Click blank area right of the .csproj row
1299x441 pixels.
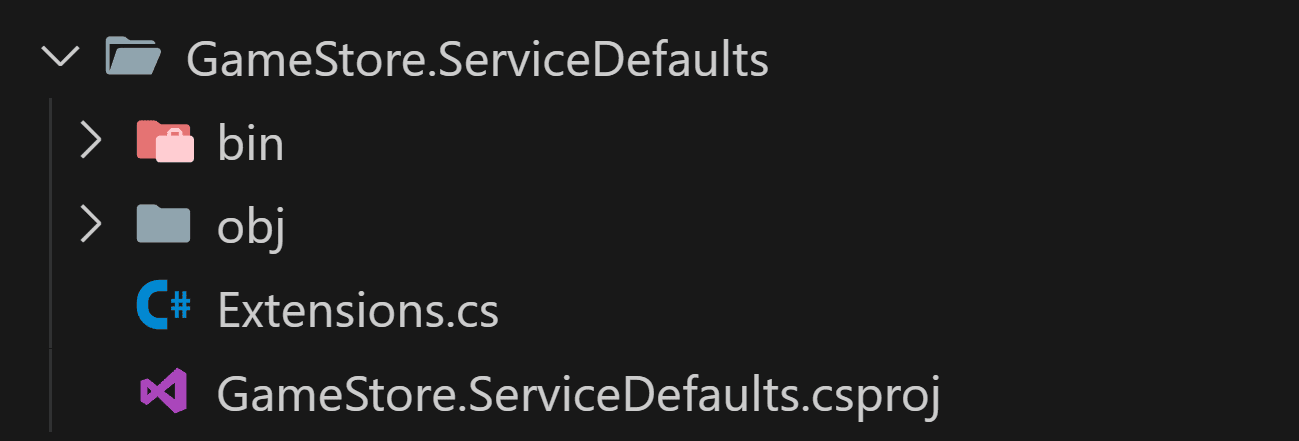pyautogui.click(x=1120, y=393)
